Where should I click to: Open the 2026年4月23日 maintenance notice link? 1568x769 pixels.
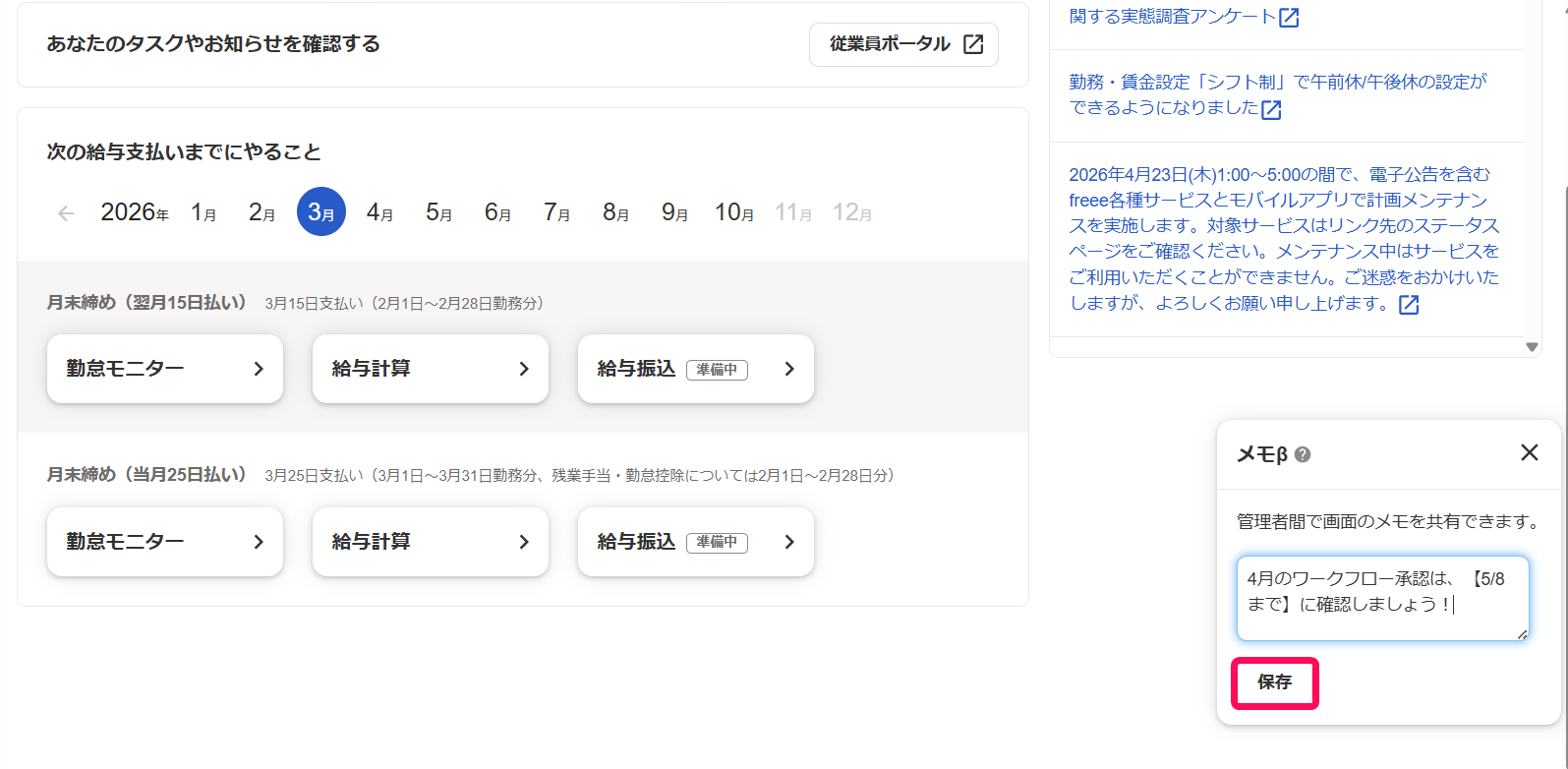1284,239
